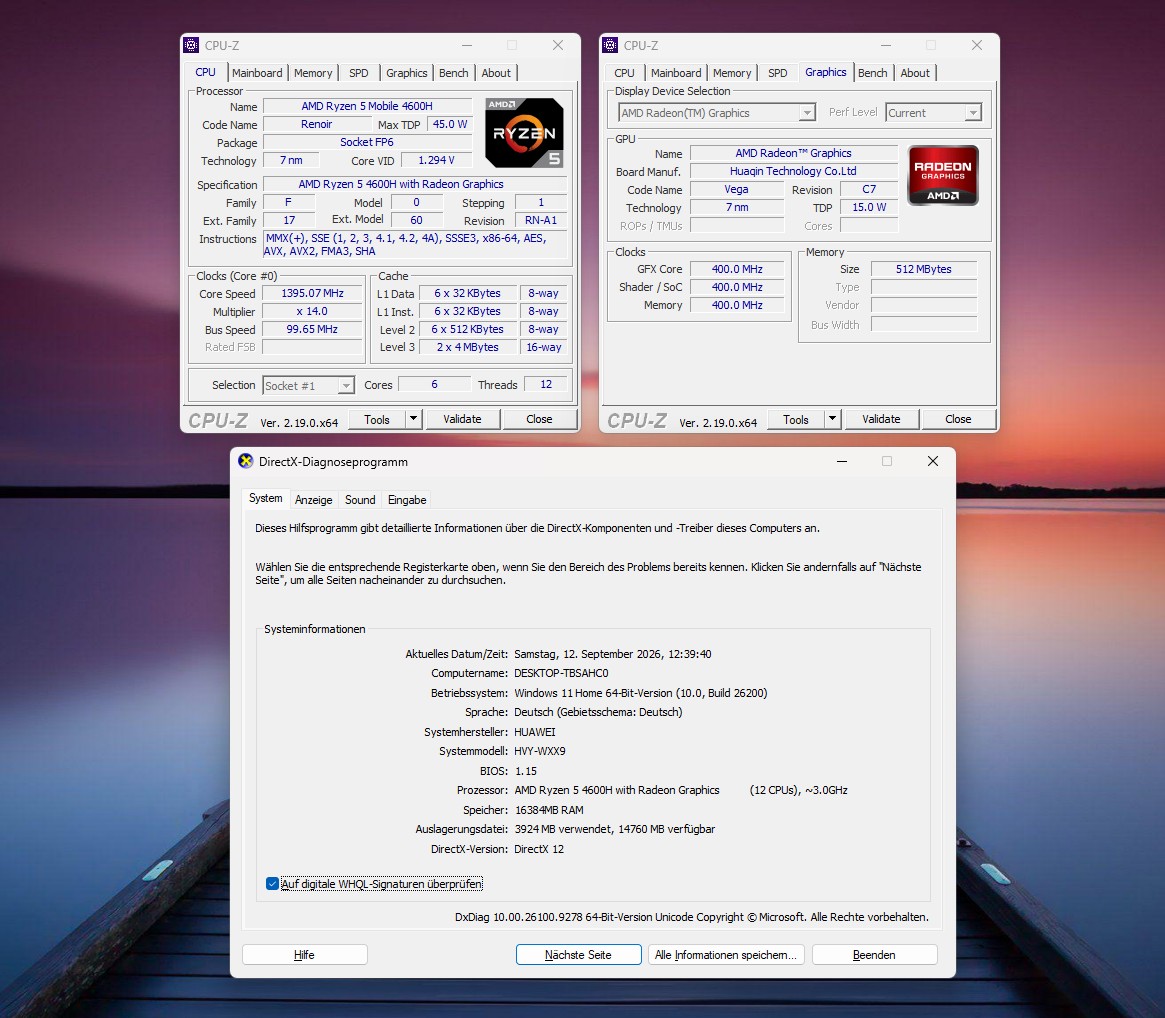Click Alle Informationen speichern button
1165x1018 pixels.
[726, 955]
